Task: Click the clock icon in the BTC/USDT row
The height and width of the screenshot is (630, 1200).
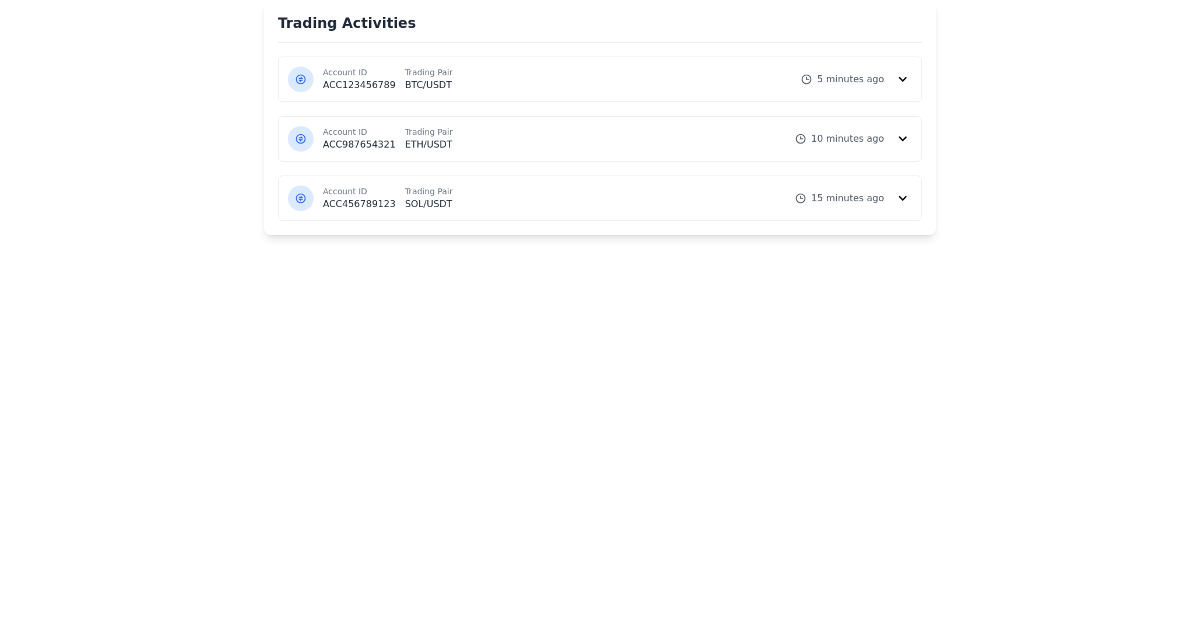Action: (x=806, y=79)
